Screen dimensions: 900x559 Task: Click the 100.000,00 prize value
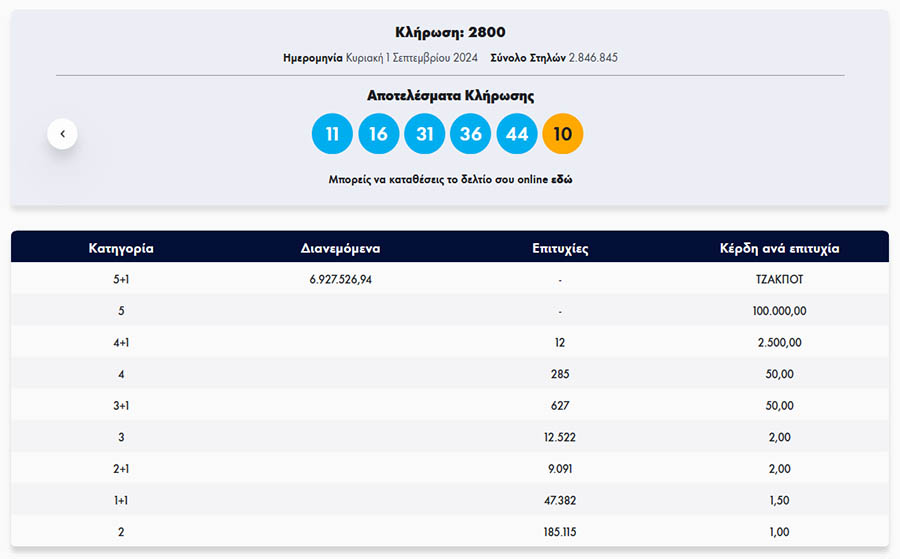click(x=779, y=311)
